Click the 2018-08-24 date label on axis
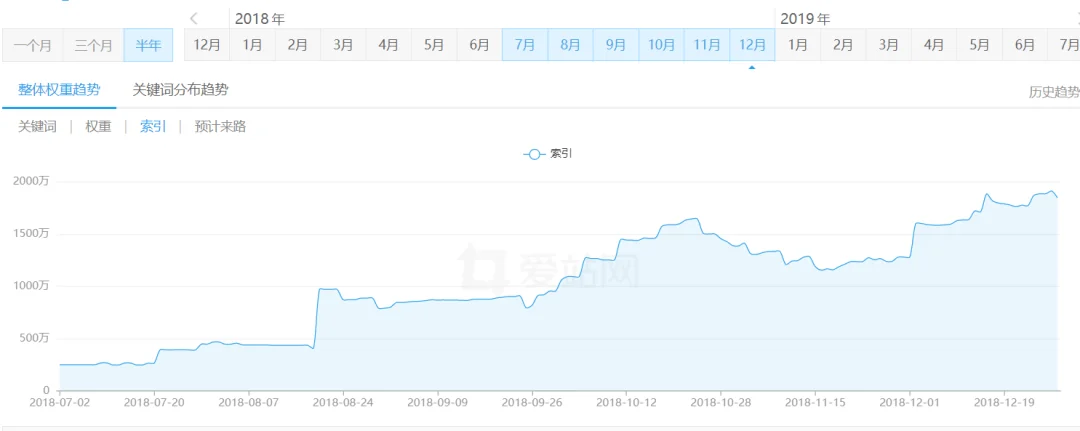The image size is (1080, 431). (x=342, y=401)
